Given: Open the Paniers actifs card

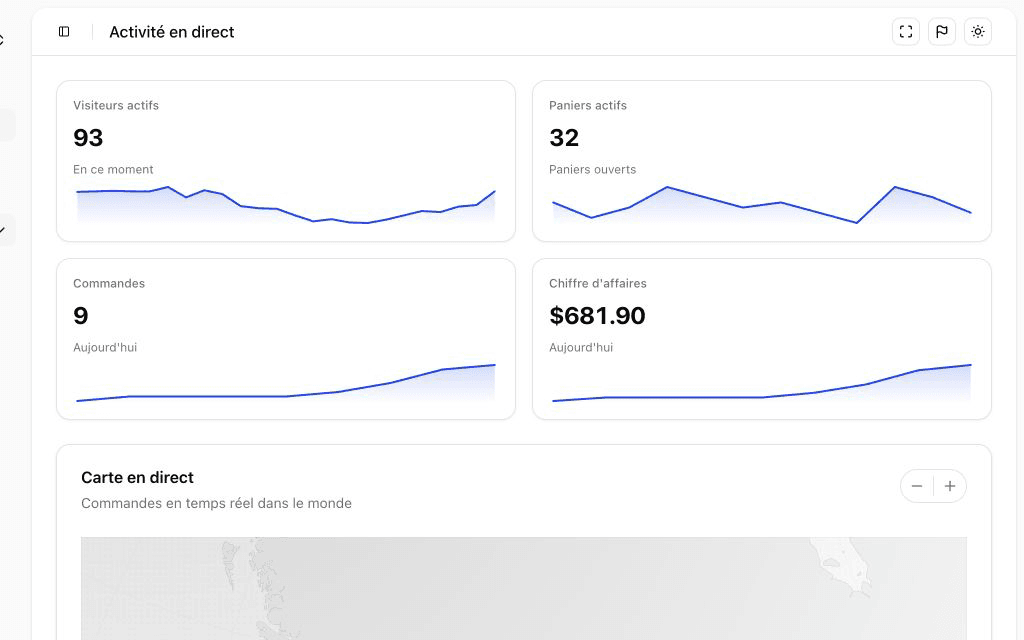Looking at the screenshot, I should [762, 161].
